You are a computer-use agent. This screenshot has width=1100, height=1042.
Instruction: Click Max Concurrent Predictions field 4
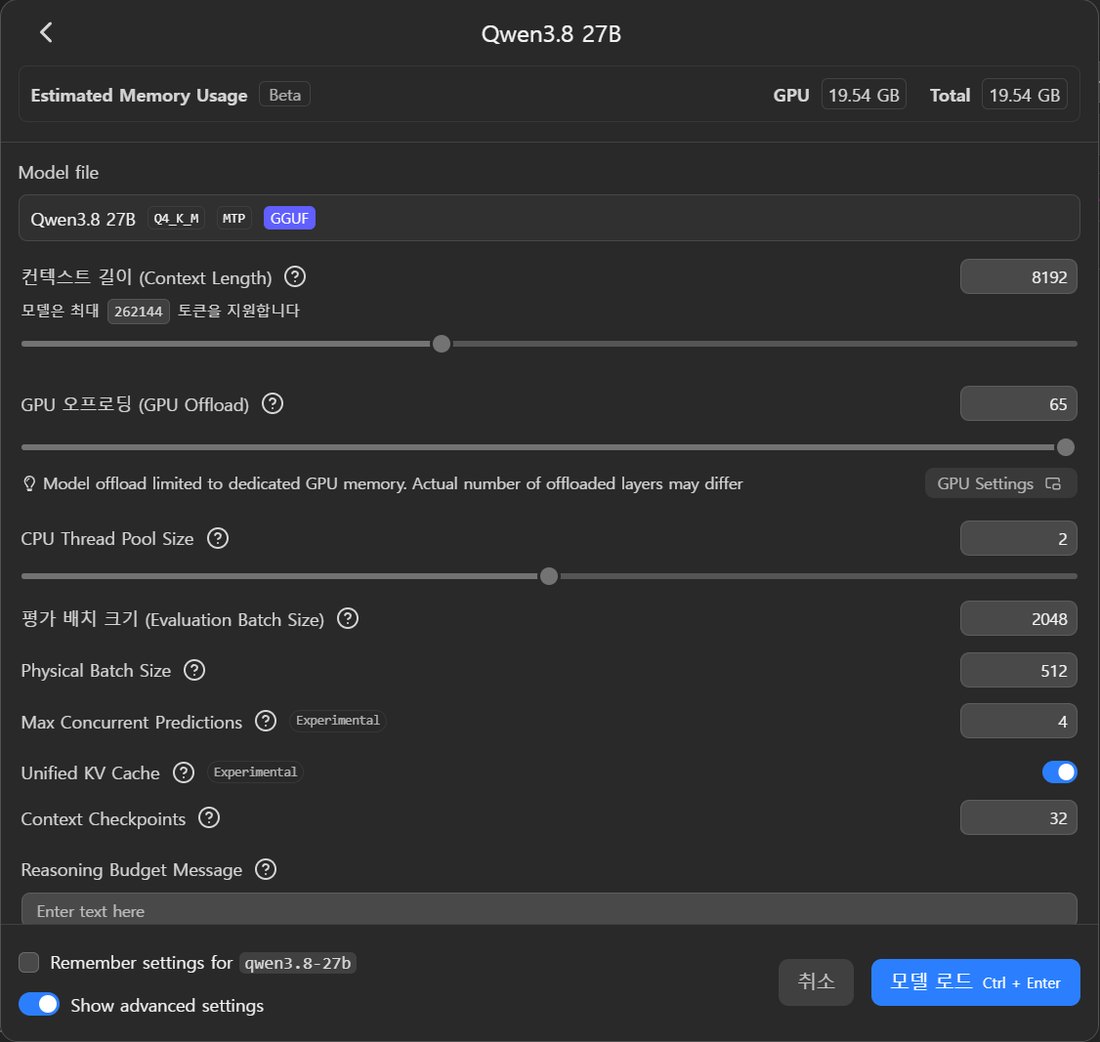[x=1018, y=721]
